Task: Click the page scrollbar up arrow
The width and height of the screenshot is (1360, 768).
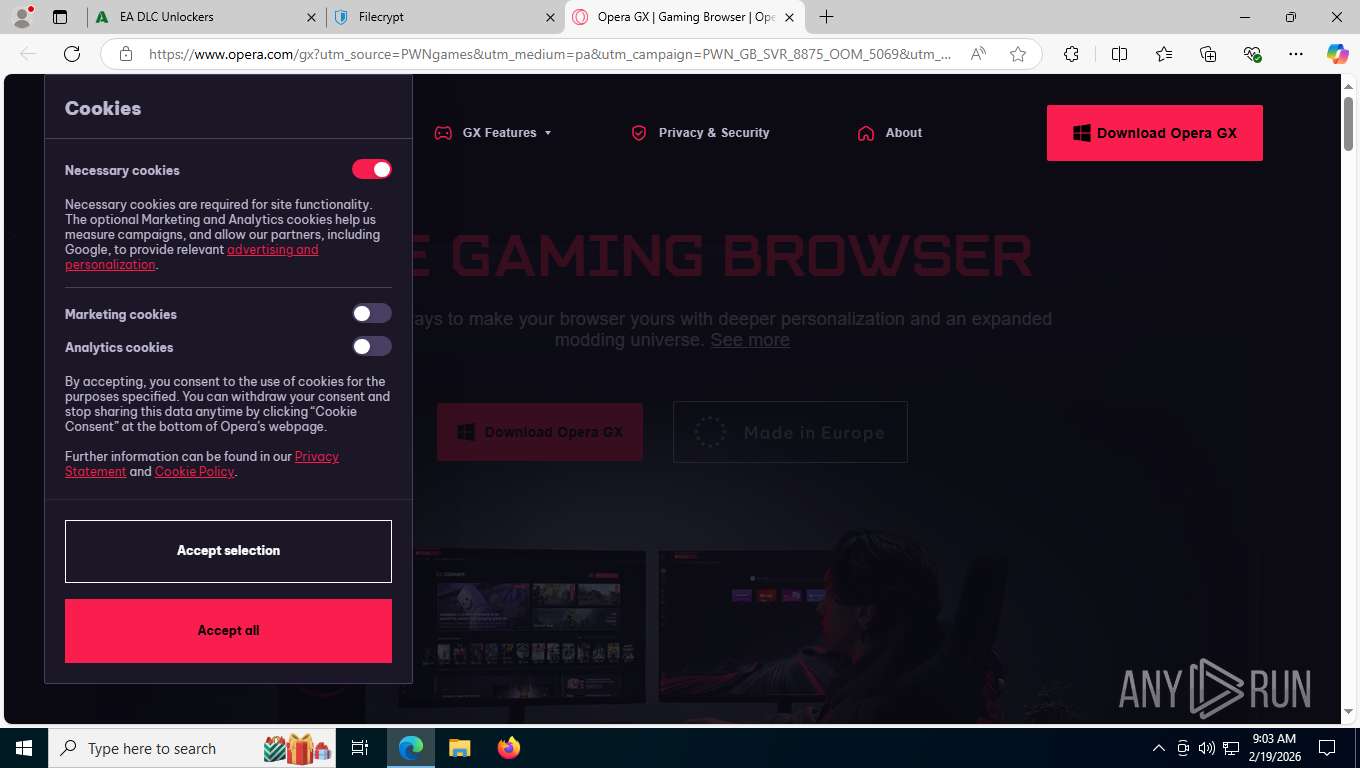Action: coord(1348,85)
